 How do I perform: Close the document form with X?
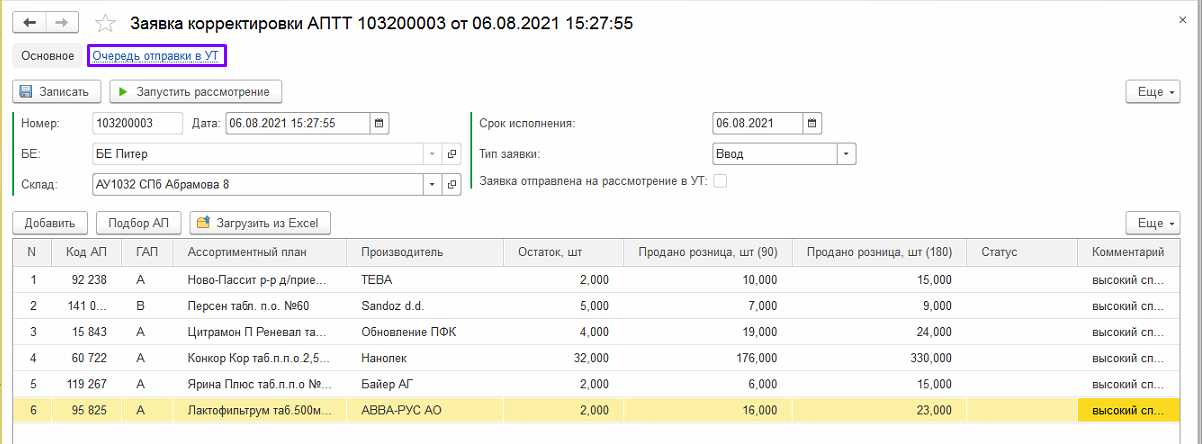[x=1182, y=22]
